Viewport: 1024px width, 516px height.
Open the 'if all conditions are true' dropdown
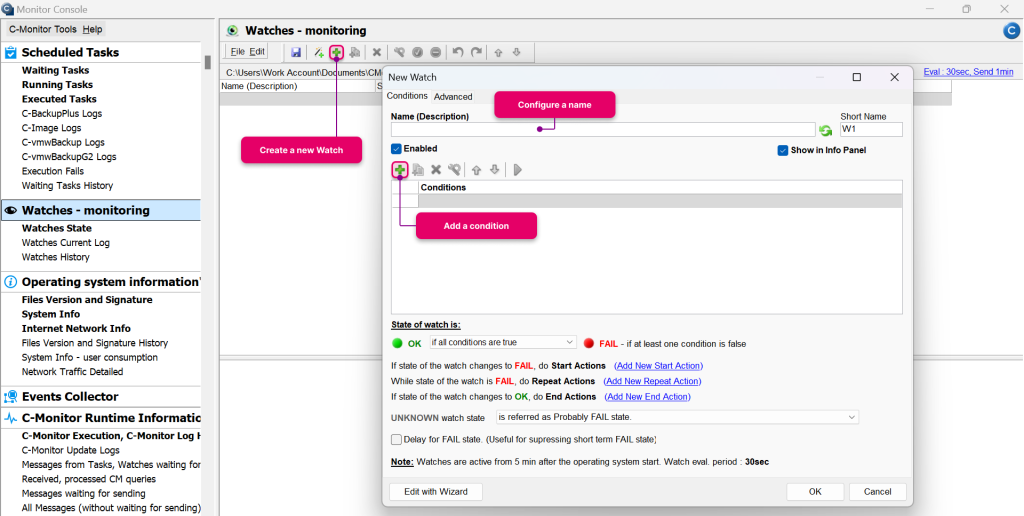tap(503, 342)
